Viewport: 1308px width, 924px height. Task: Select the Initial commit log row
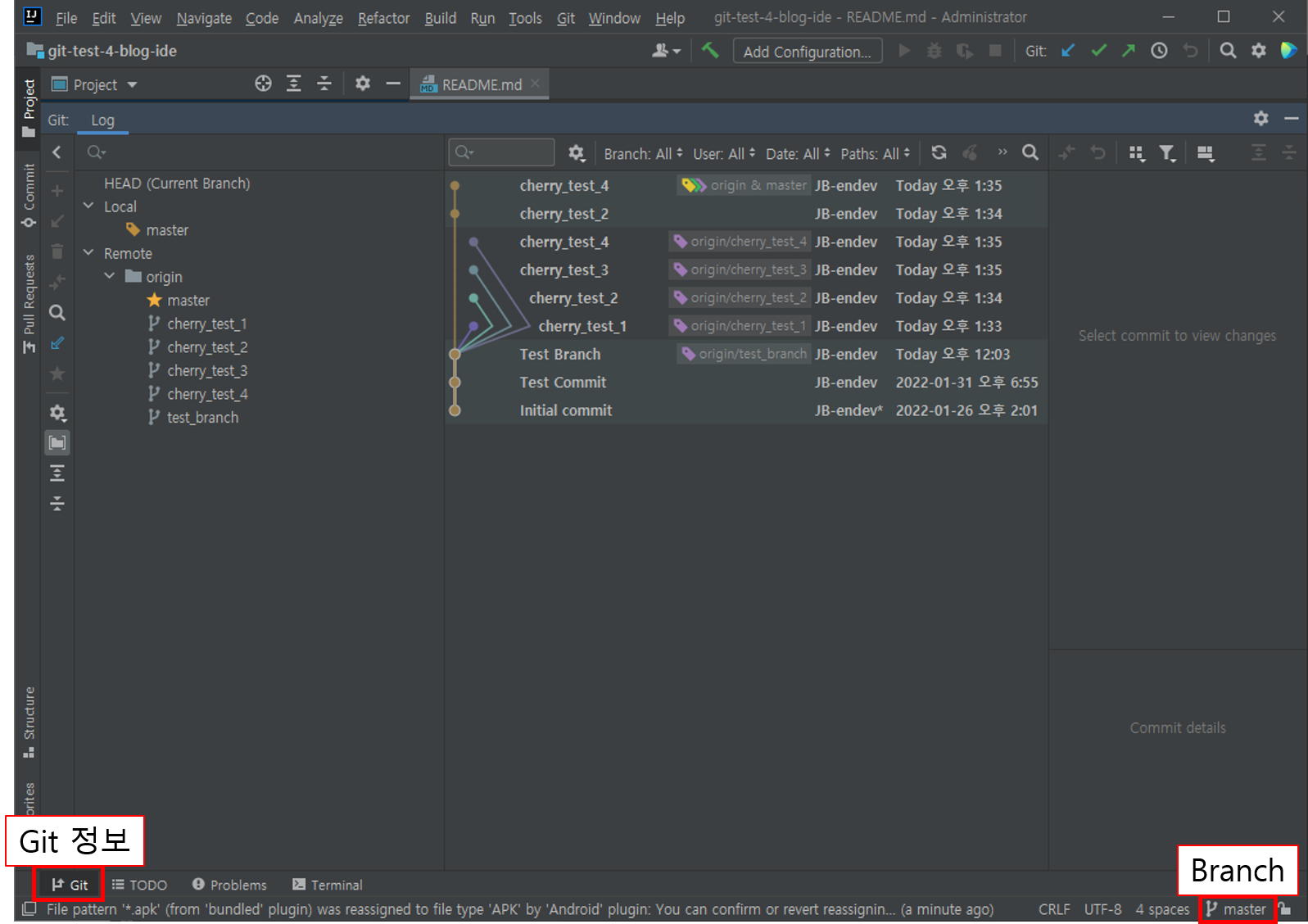coord(747,410)
